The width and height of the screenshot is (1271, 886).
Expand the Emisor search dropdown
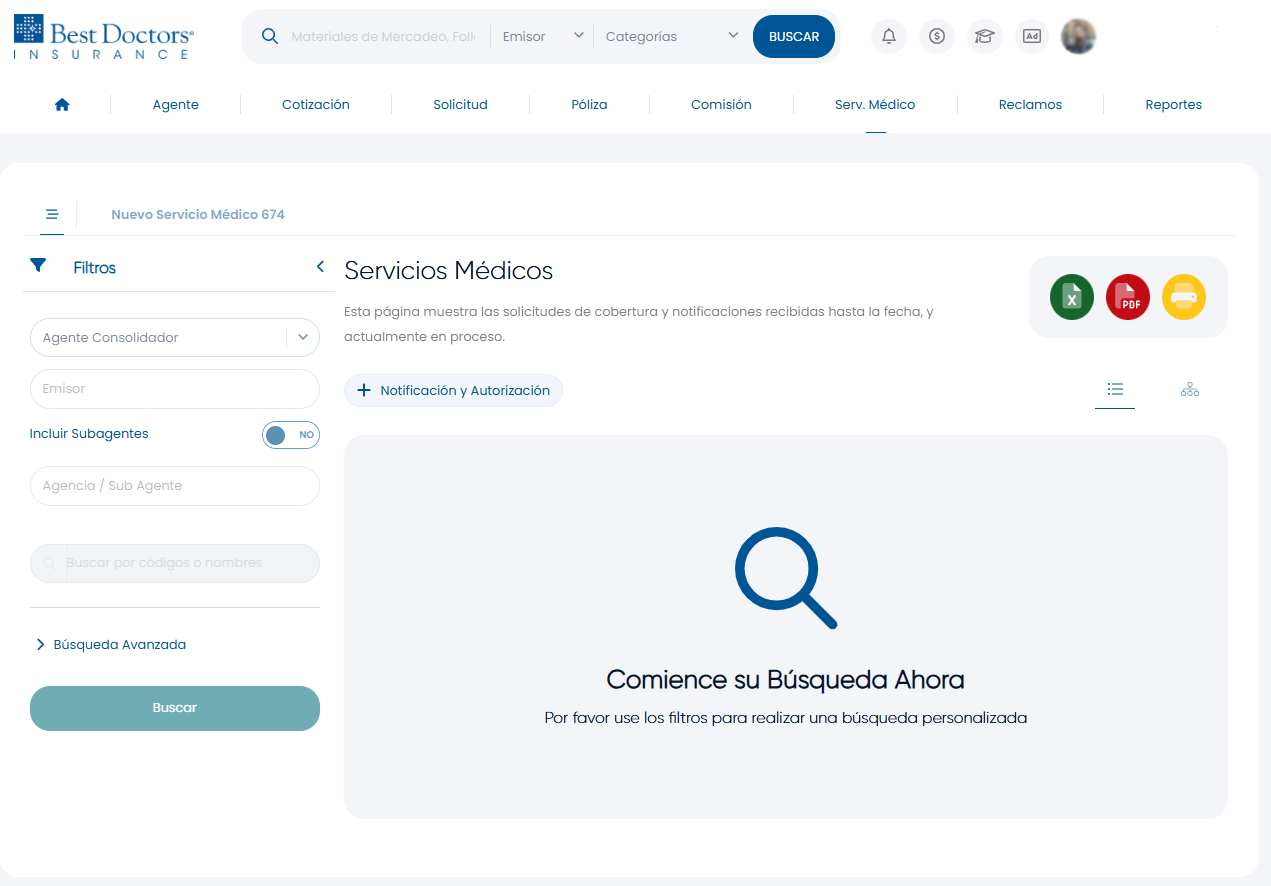click(544, 37)
